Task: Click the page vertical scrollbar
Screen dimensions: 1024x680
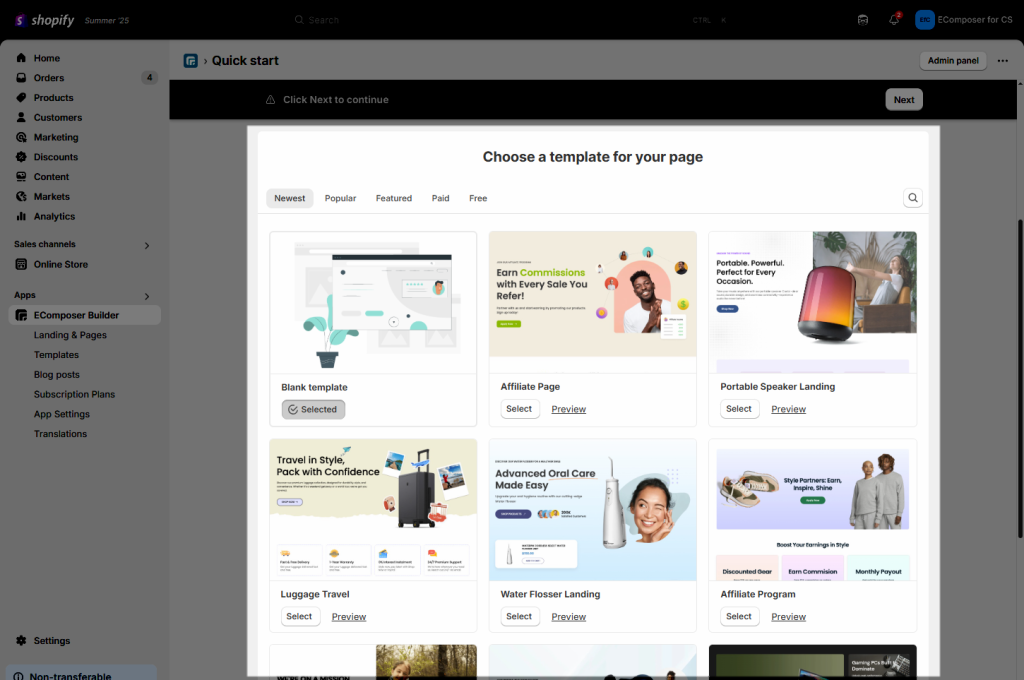Action: pyautogui.click(x=1019, y=379)
